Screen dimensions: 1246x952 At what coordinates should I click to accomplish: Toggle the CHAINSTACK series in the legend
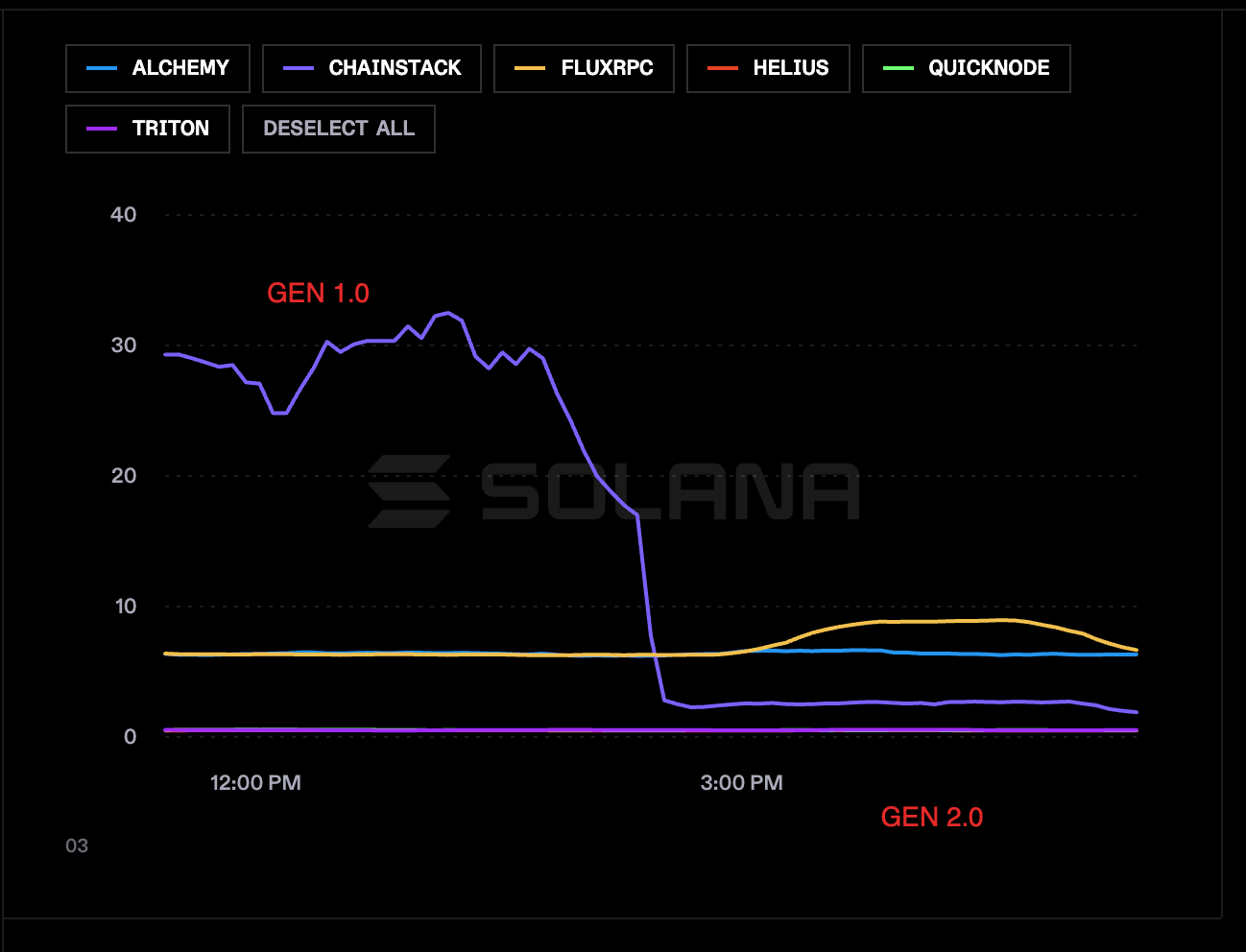pos(371,68)
